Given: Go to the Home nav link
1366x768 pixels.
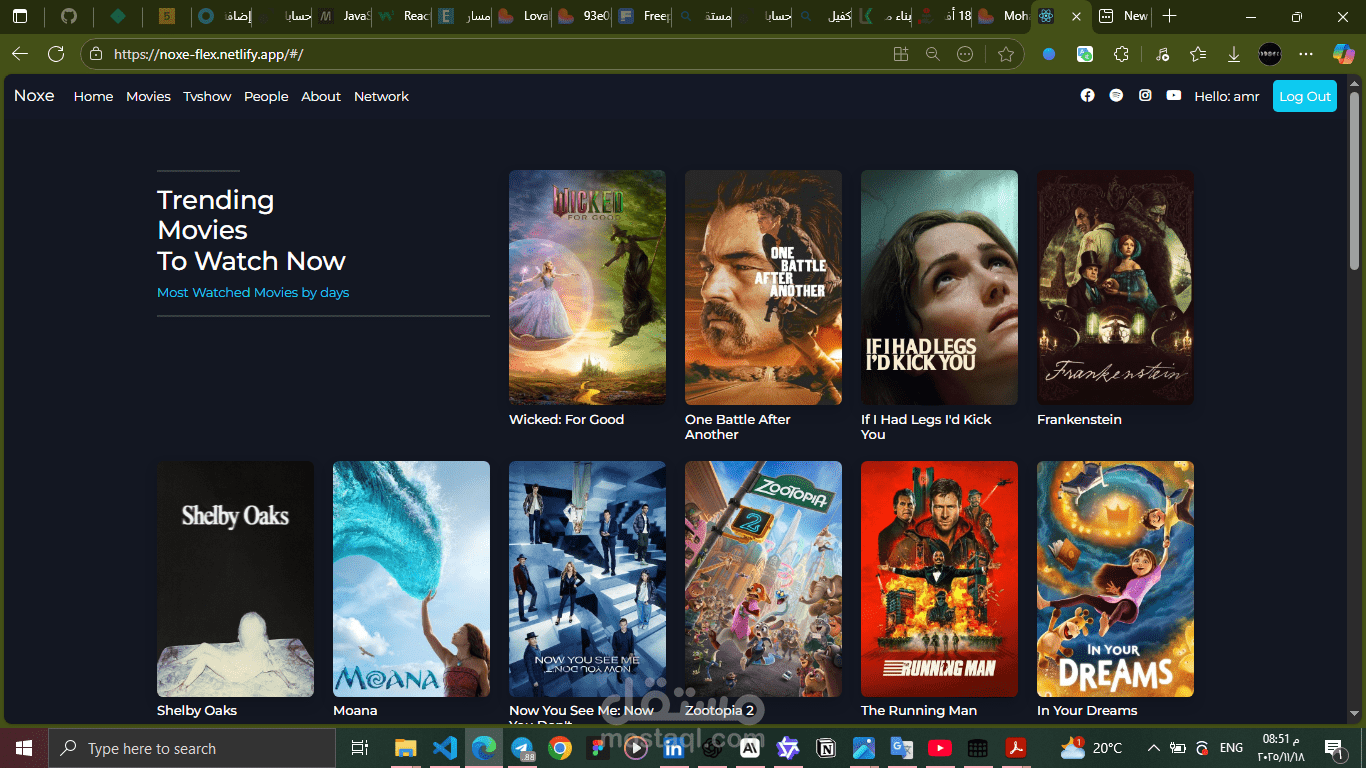Looking at the screenshot, I should (93, 96).
